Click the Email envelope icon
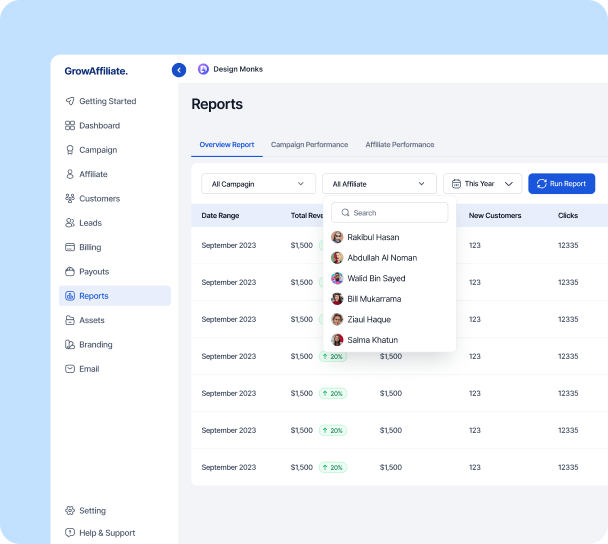The width and height of the screenshot is (608, 544). tap(70, 369)
